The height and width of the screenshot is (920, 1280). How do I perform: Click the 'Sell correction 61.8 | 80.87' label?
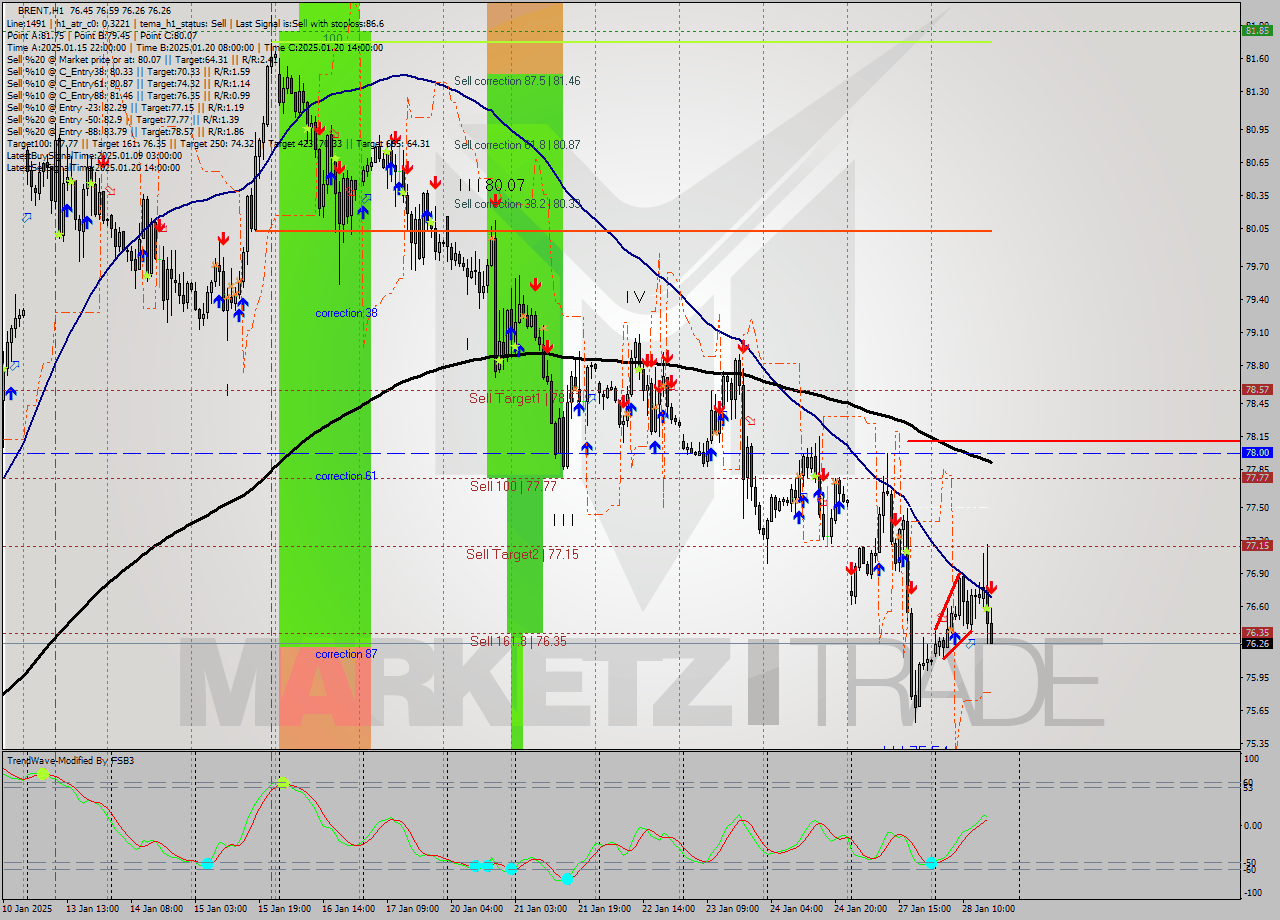tap(517, 145)
